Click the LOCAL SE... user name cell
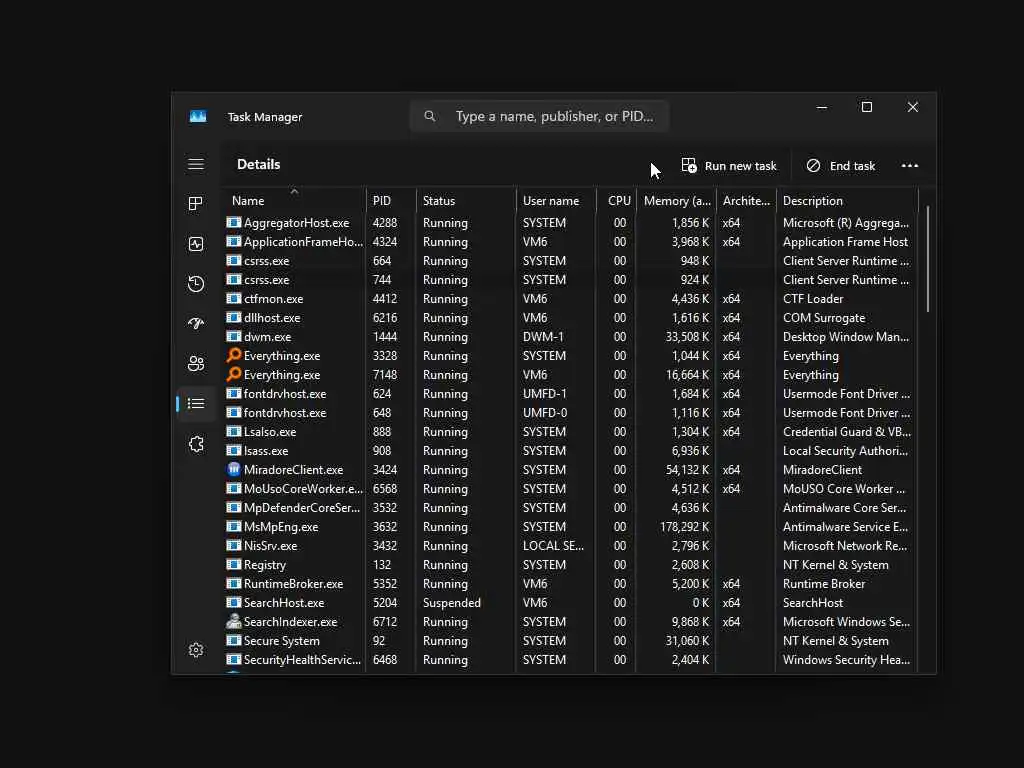 pyautogui.click(x=553, y=545)
